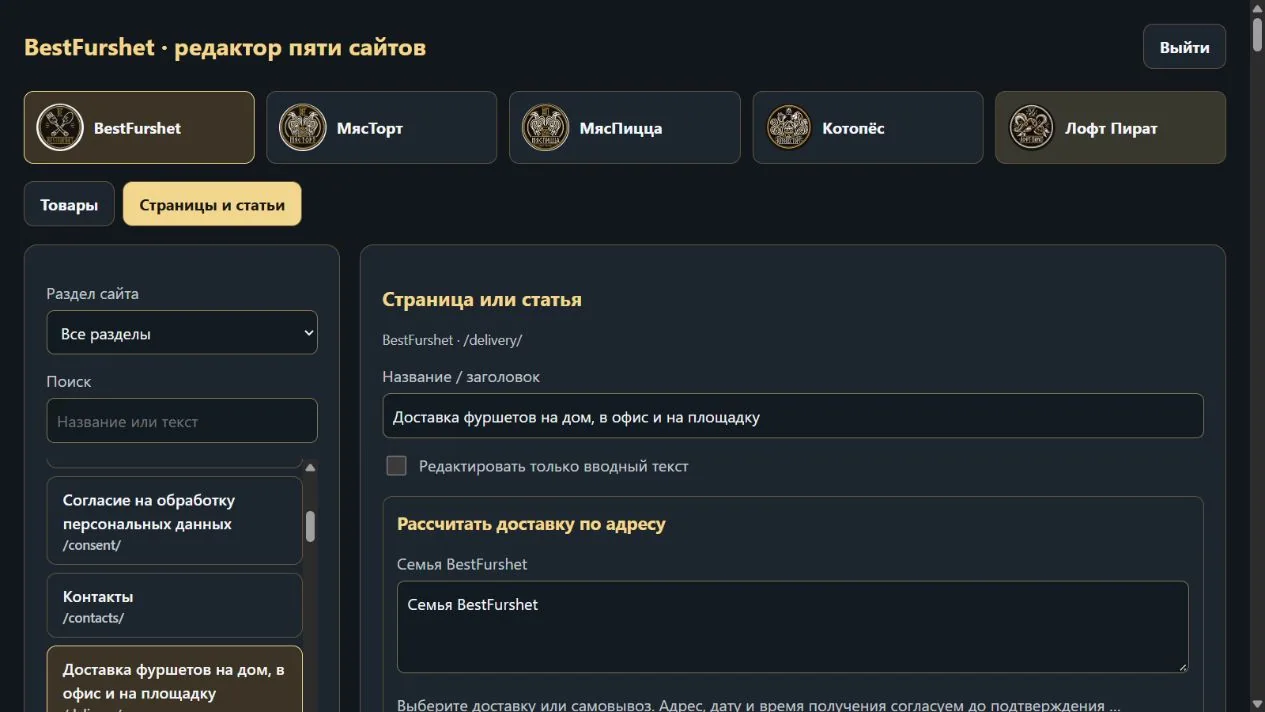Click the BestFurshet · /delivery/ path text

[452, 340]
